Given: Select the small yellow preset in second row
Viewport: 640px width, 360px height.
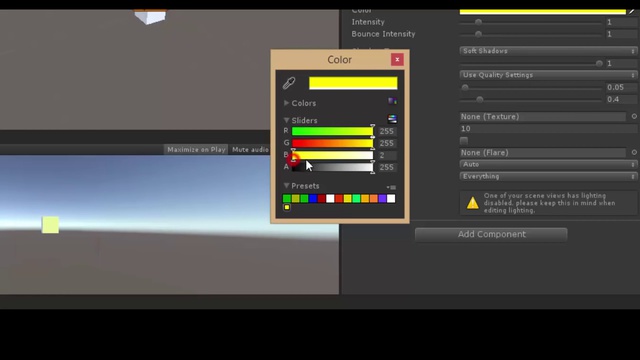Looking at the screenshot, I should pos(287,207).
